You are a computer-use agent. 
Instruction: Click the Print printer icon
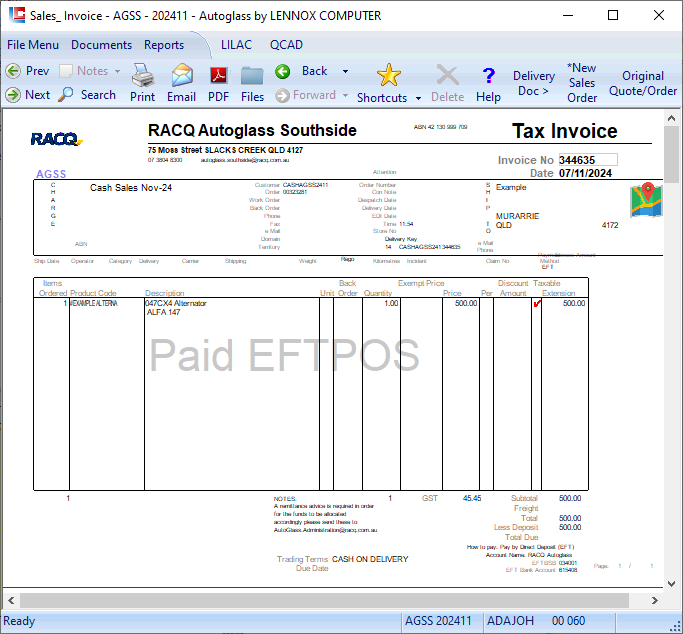pyautogui.click(x=143, y=75)
